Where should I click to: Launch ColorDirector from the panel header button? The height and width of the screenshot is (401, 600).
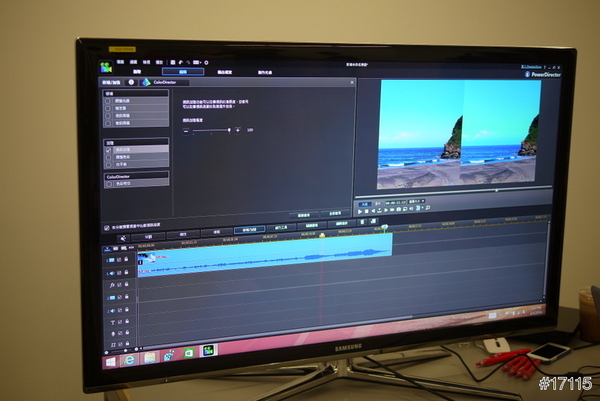click(x=164, y=82)
